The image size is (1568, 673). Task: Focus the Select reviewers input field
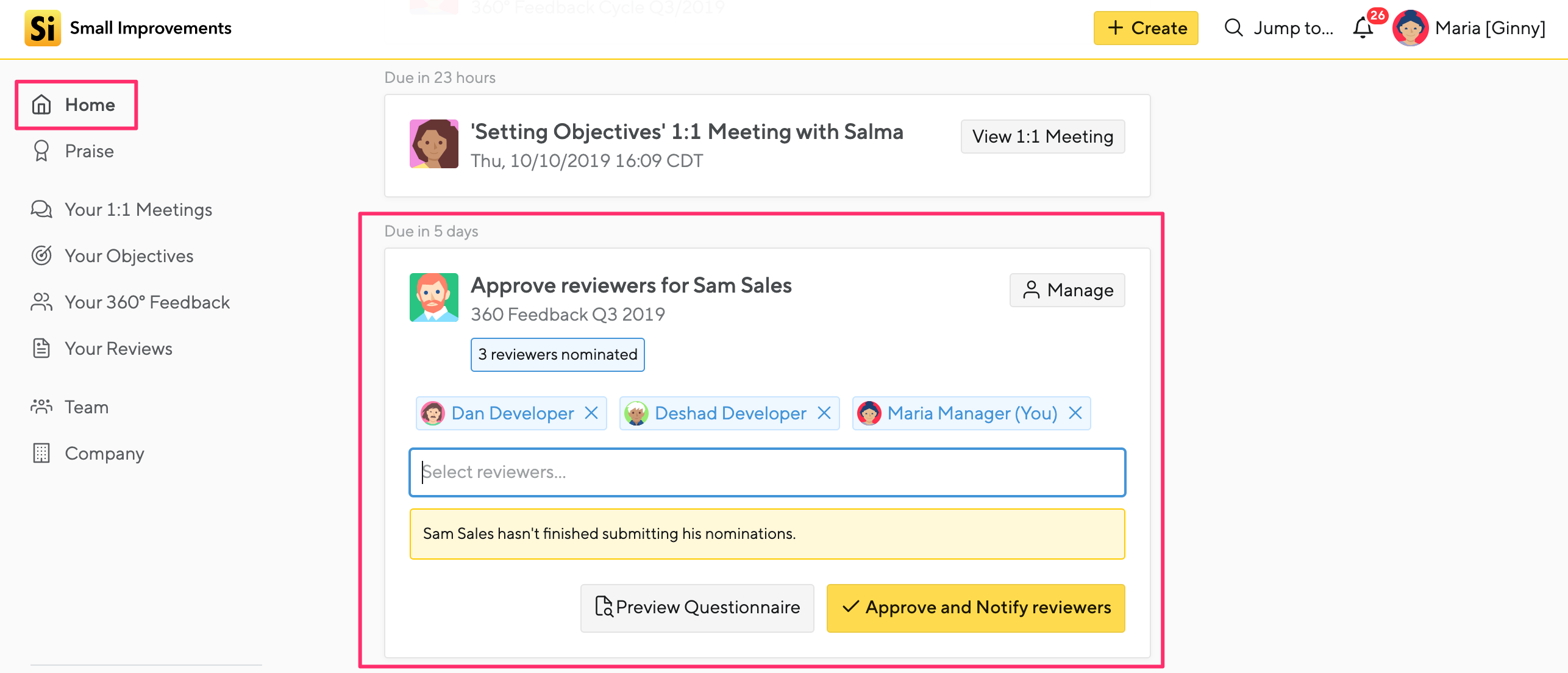[x=768, y=472]
